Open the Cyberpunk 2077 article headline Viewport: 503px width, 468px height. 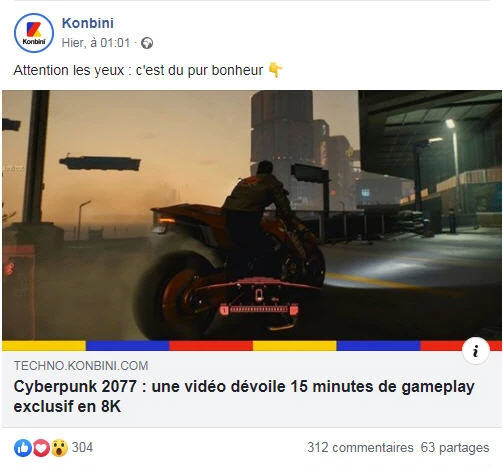point(244,396)
